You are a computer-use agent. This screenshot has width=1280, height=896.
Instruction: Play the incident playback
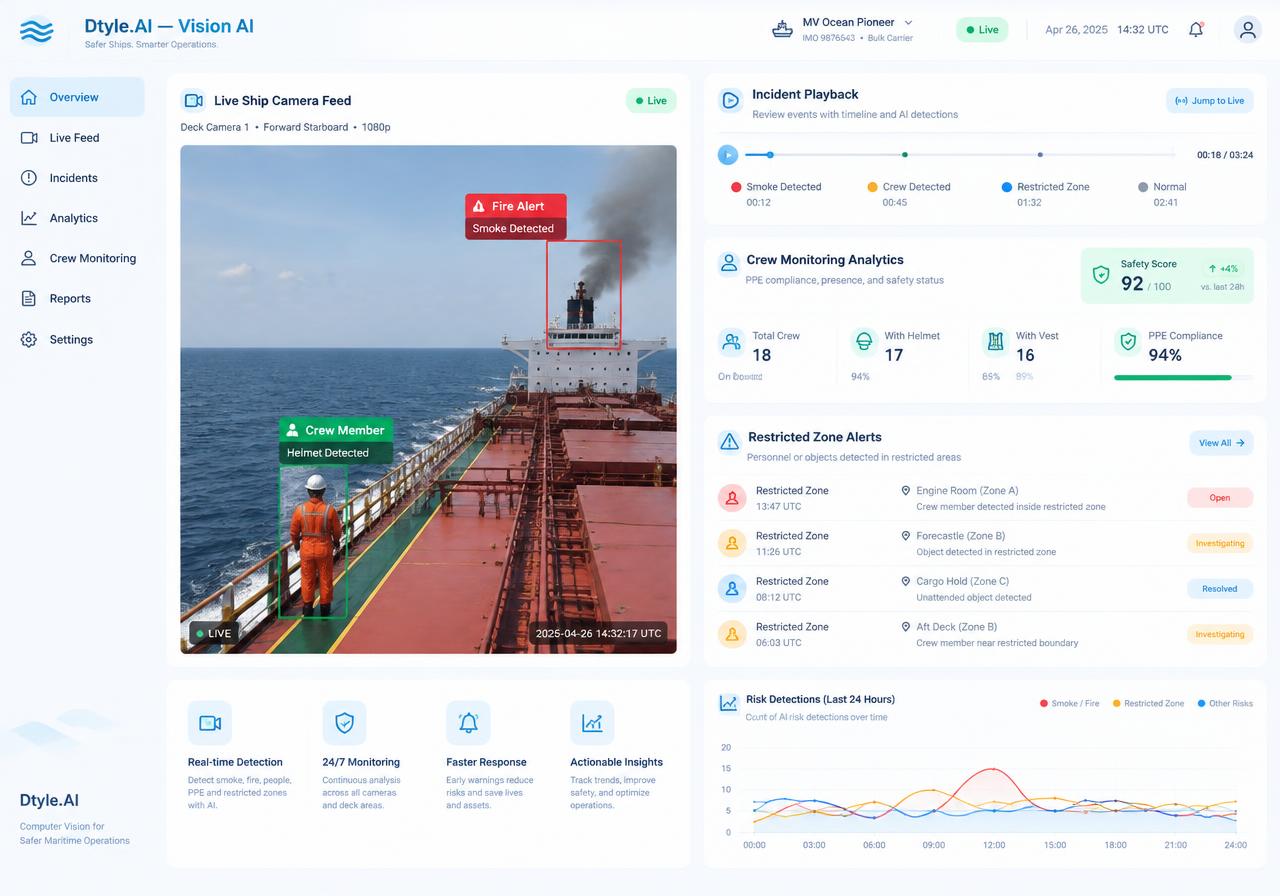728,155
